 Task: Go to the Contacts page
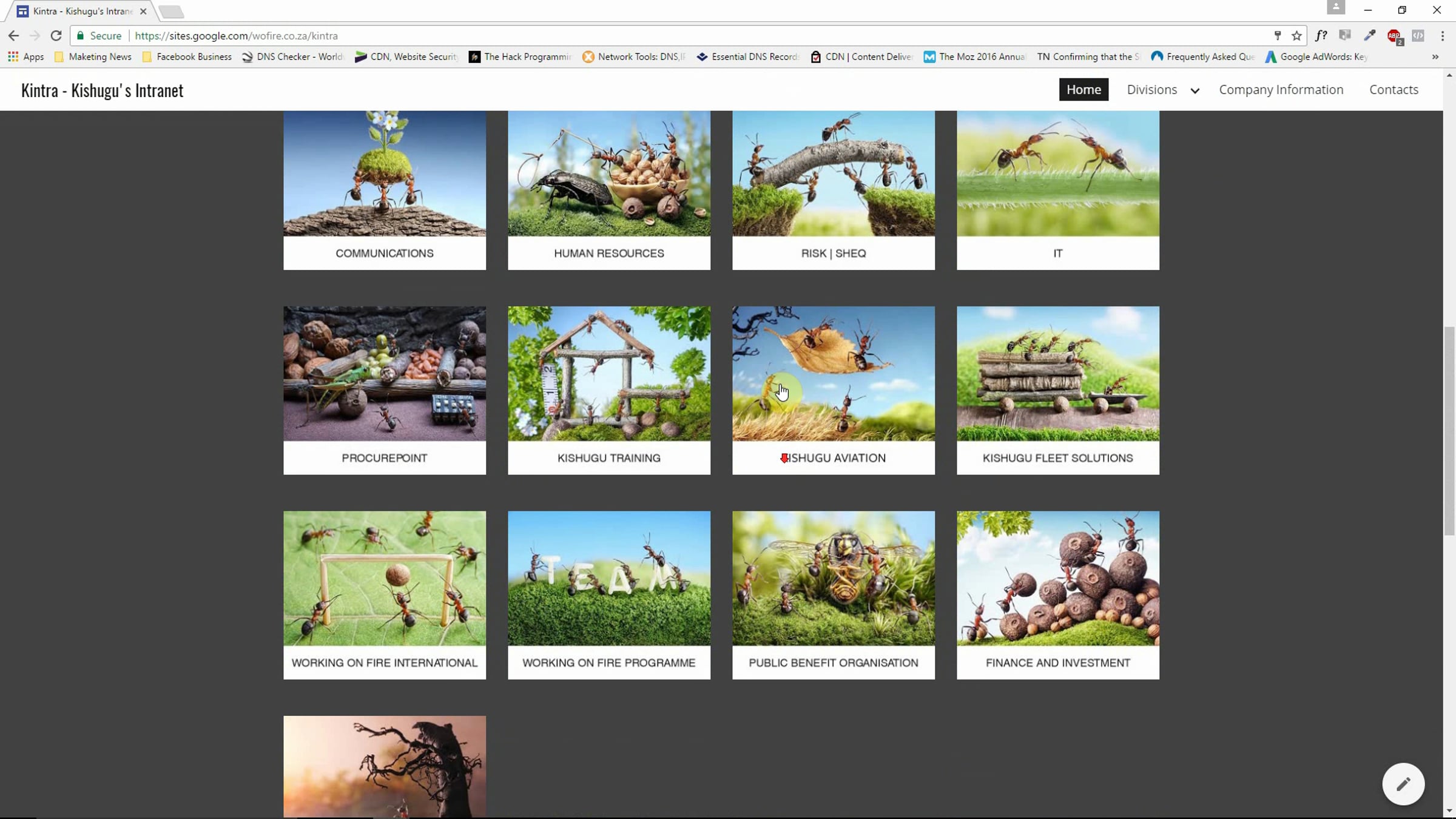coord(1394,90)
